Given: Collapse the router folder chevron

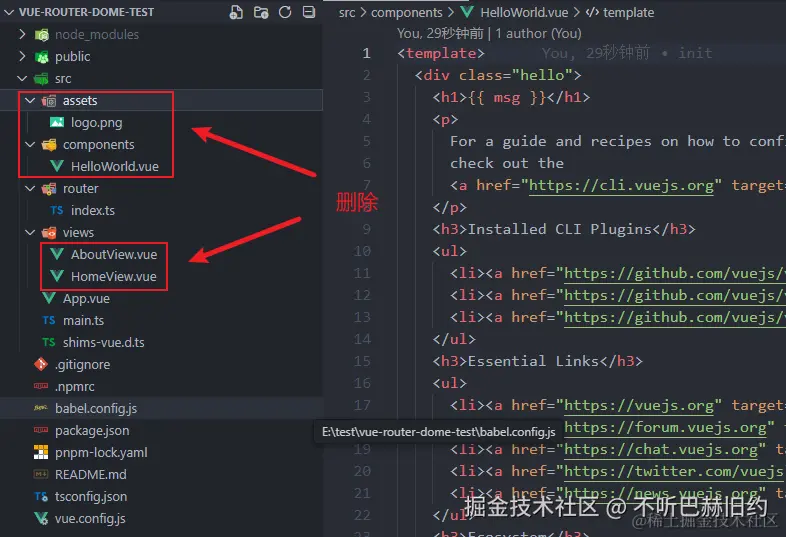Looking at the screenshot, I should (30, 189).
